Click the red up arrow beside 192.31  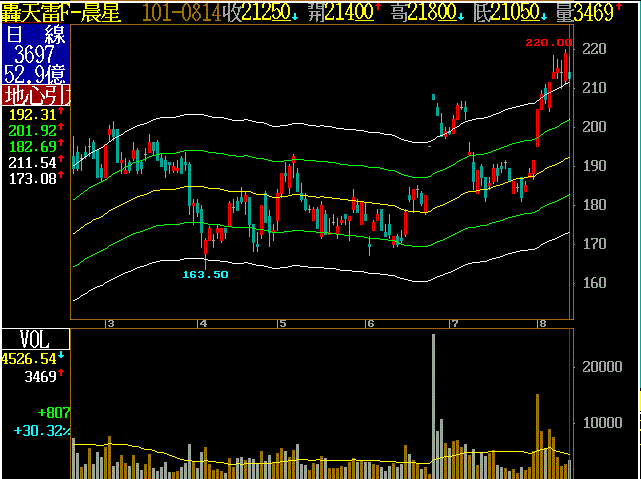coord(61,114)
